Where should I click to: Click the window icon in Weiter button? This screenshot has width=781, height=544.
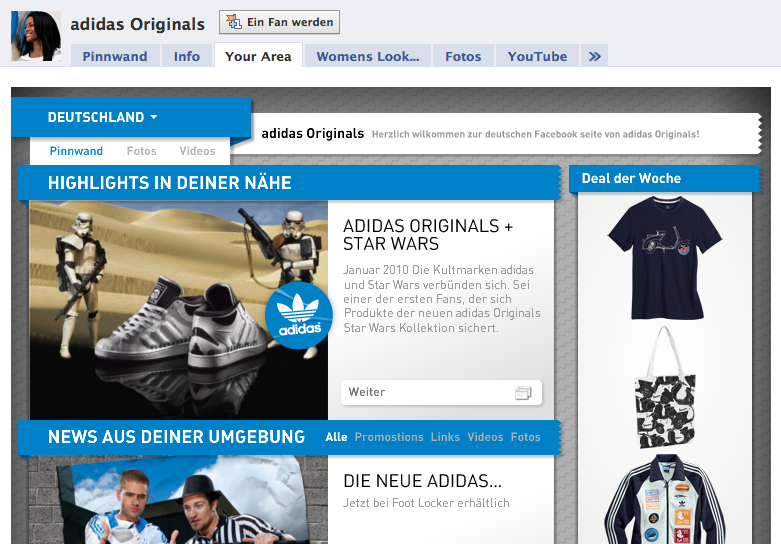click(x=523, y=393)
